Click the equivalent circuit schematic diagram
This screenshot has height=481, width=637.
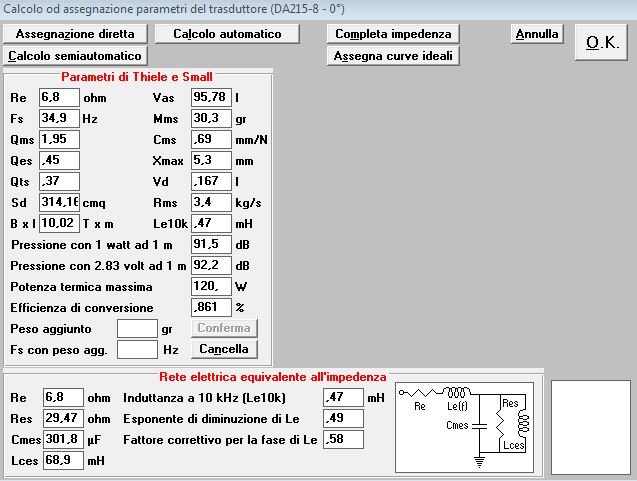click(x=464, y=427)
